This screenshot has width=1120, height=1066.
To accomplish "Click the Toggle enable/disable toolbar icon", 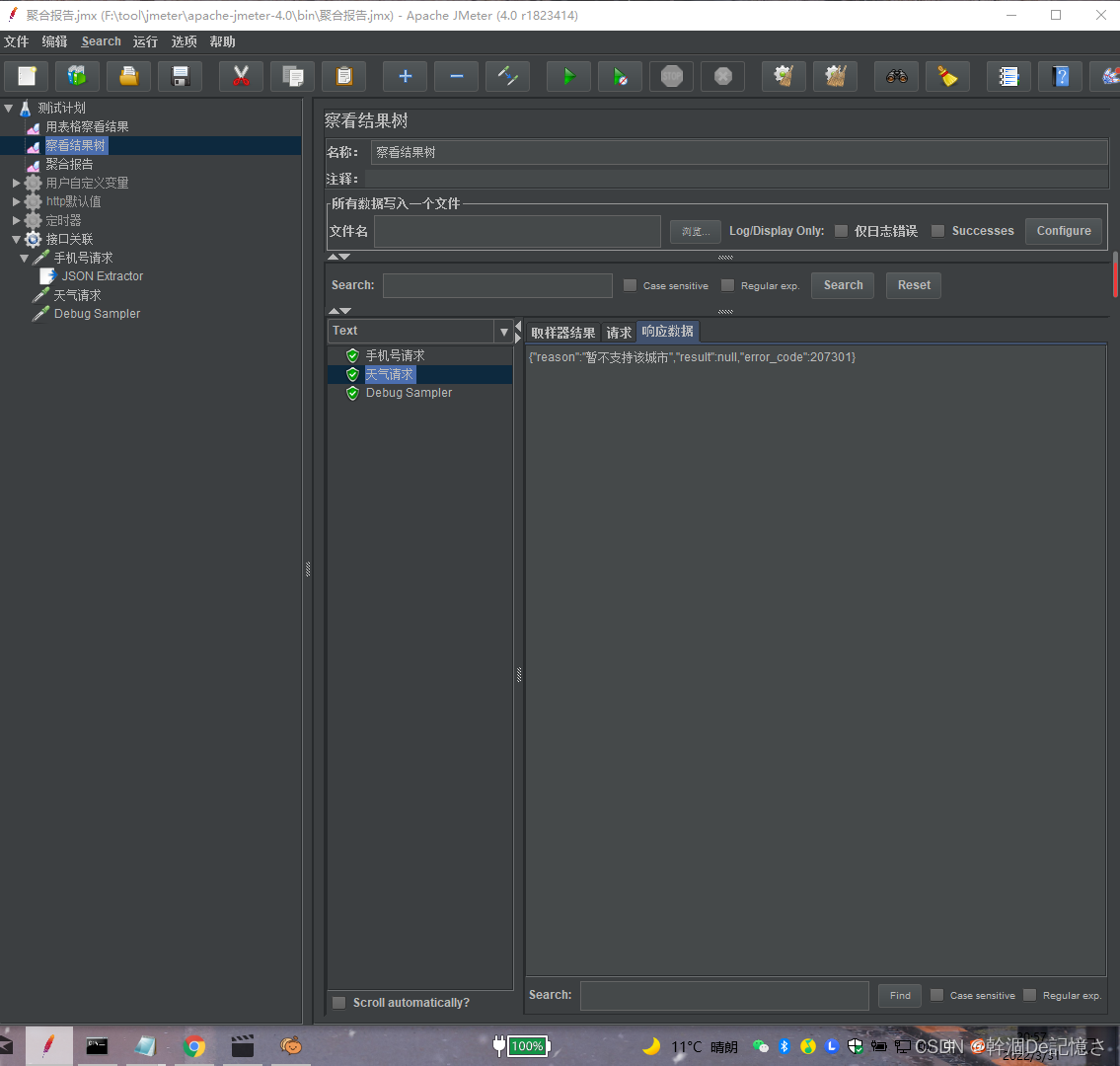I will pos(508,76).
